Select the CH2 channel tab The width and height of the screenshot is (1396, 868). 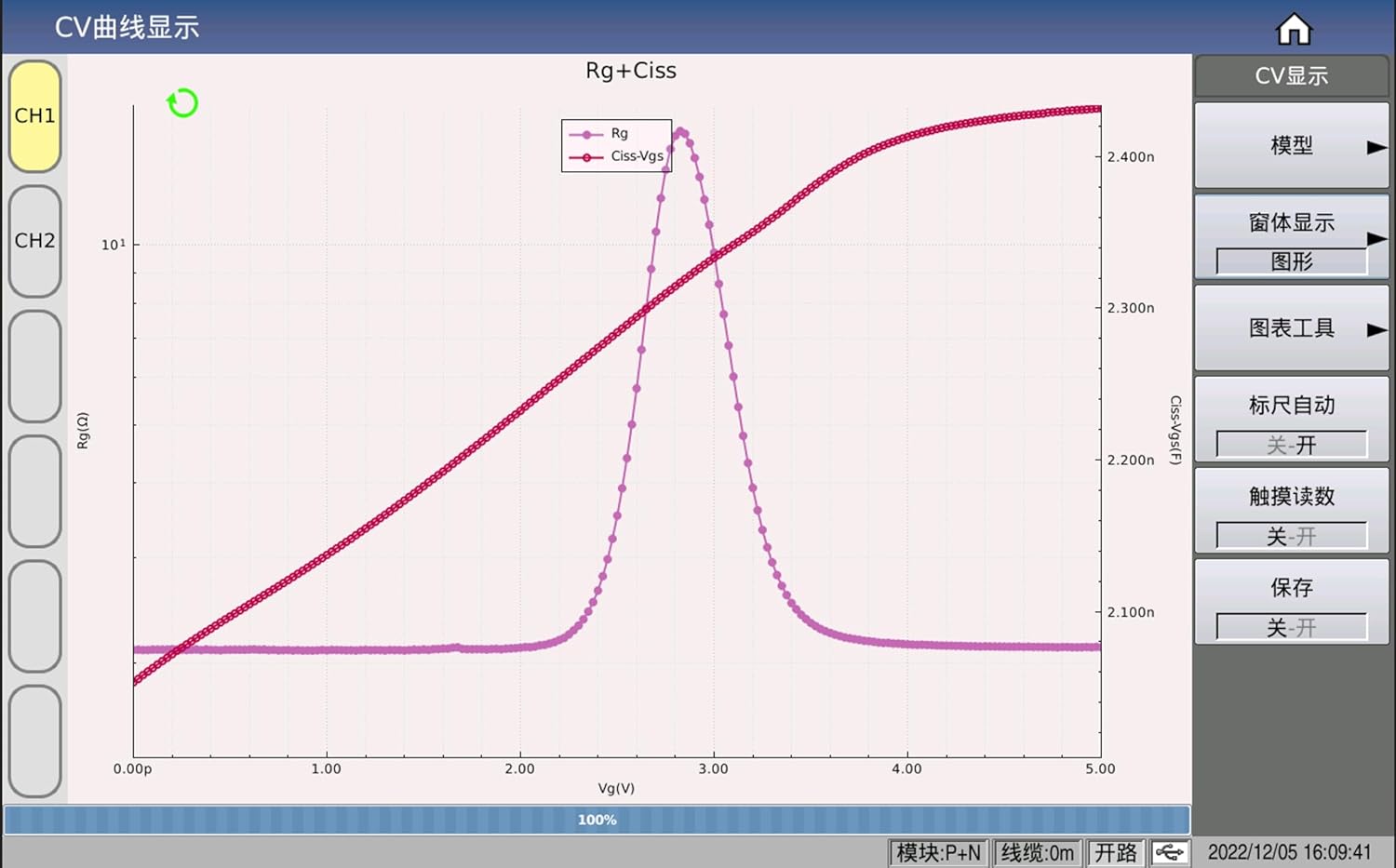click(x=35, y=240)
